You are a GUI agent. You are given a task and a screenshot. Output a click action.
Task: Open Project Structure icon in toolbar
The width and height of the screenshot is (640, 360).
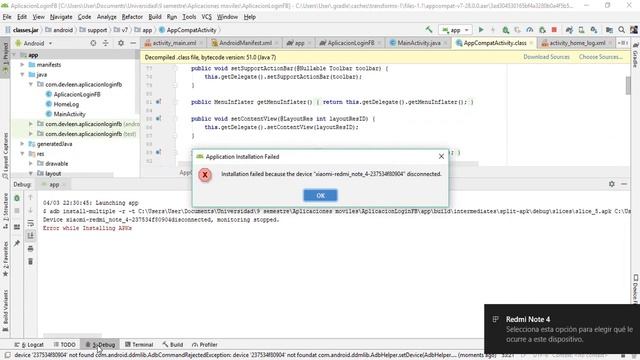pyautogui.click(x=609, y=30)
